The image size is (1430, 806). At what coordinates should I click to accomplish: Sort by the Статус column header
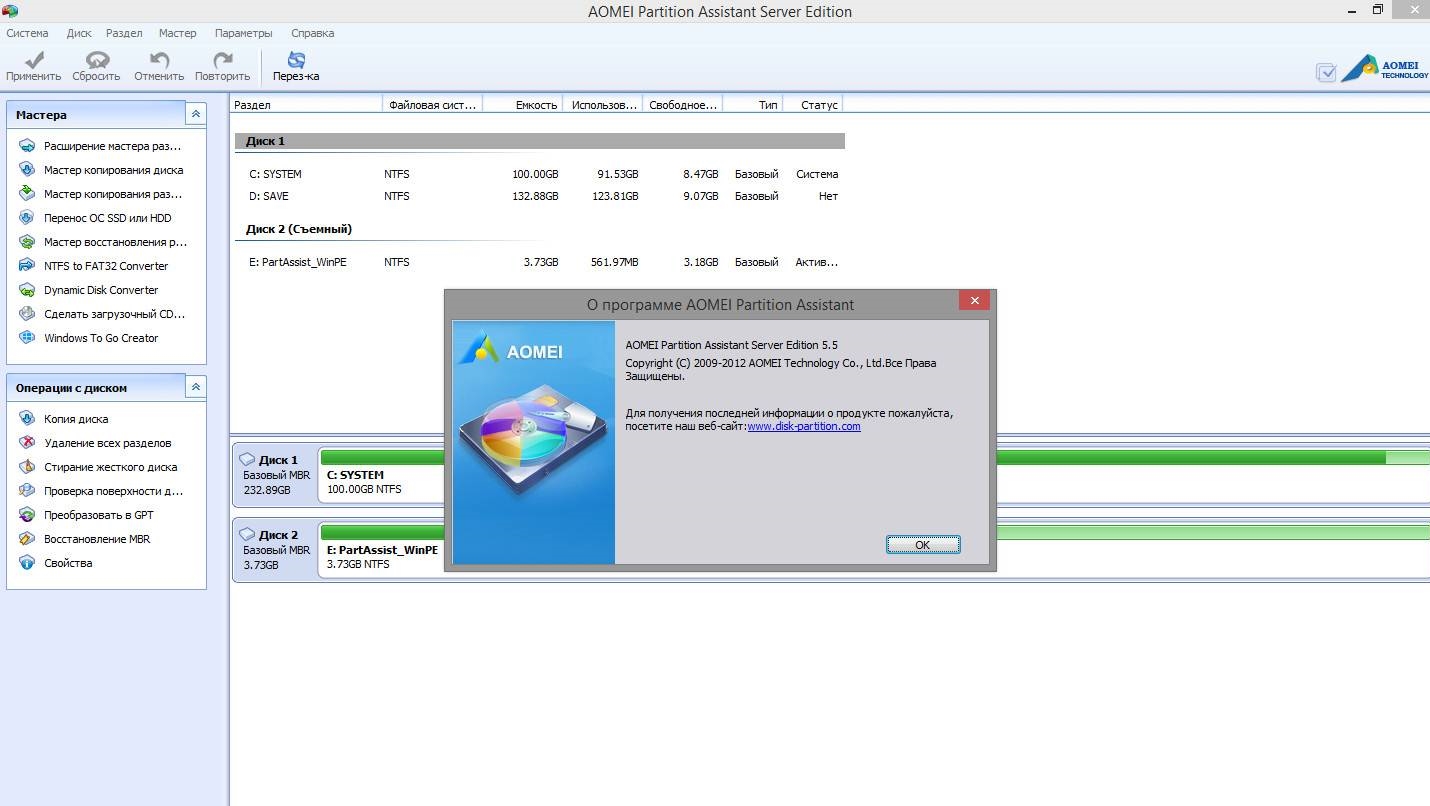click(x=812, y=104)
